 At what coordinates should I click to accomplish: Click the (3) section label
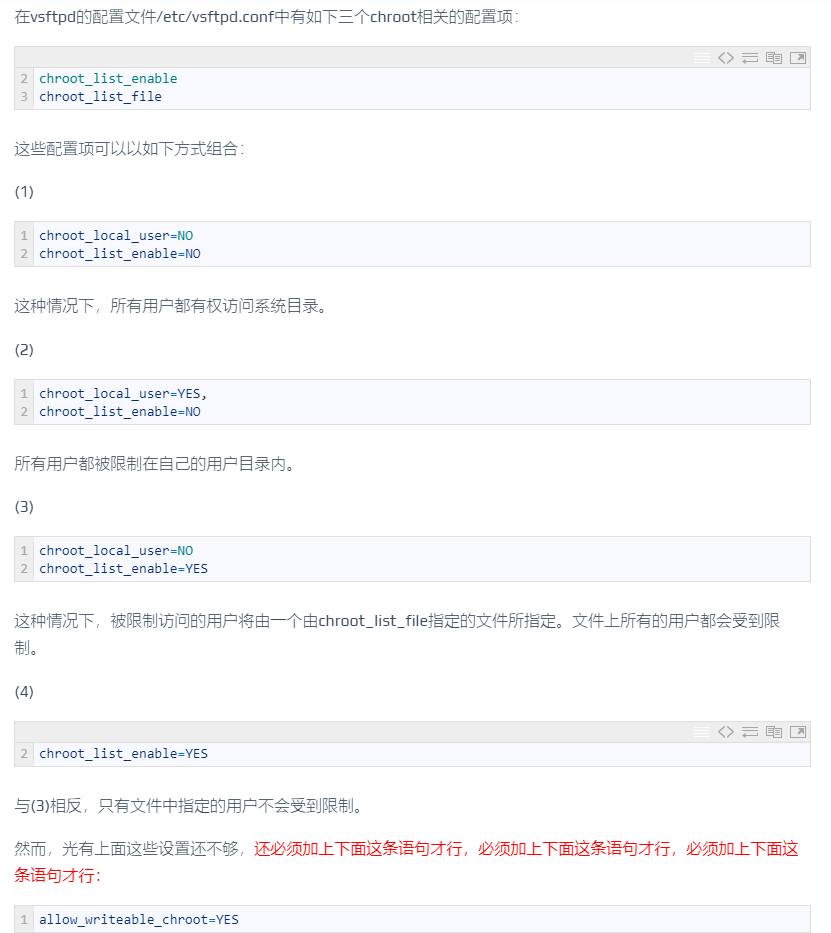click(x=24, y=507)
